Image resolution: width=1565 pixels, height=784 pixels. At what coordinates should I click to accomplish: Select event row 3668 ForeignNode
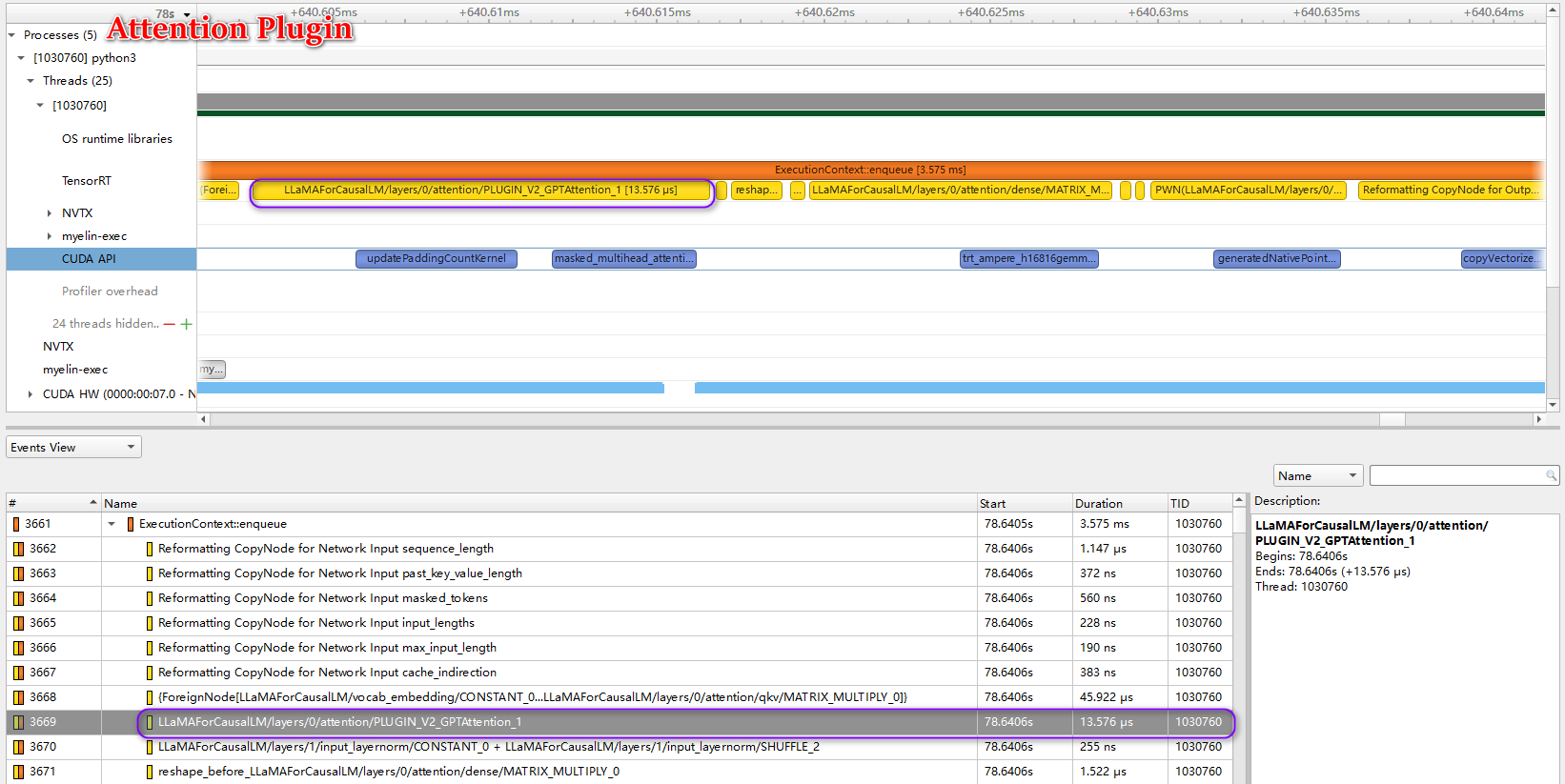pyautogui.click(x=620, y=697)
